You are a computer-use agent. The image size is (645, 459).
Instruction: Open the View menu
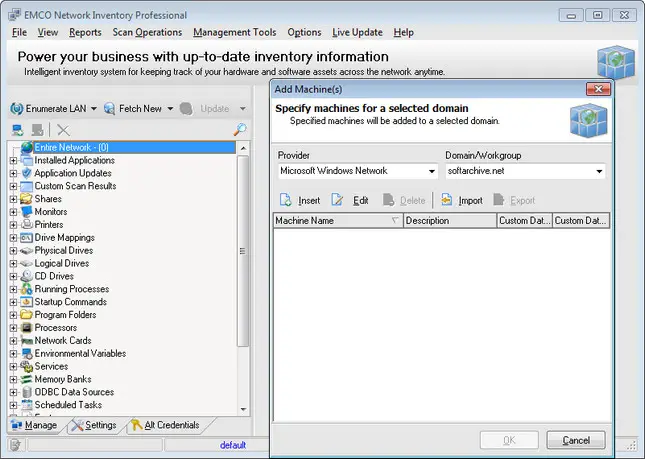point(48,32)
